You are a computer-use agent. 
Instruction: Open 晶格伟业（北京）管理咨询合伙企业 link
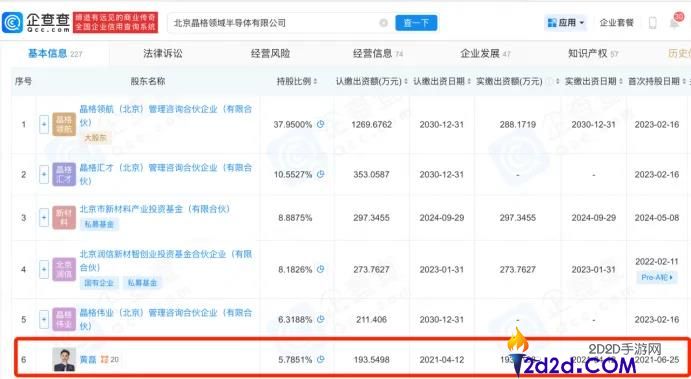pos(166,319)
